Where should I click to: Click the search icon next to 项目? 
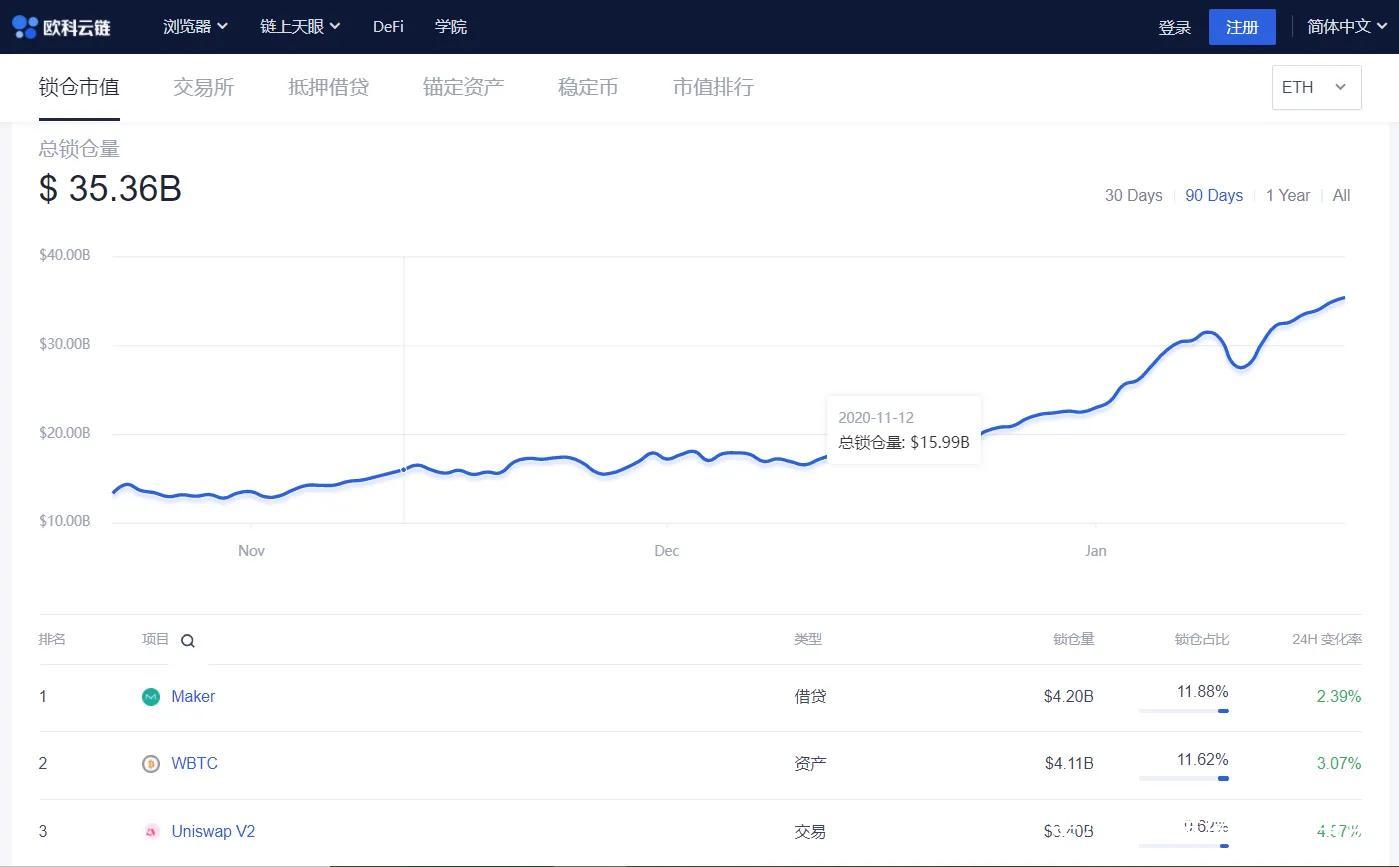pyautogui.click(x=188, y=641)
